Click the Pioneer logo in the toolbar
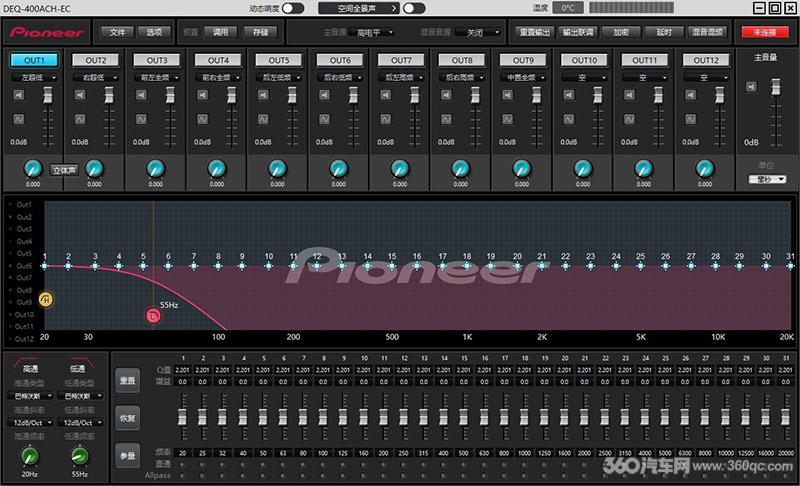The width and height of the screenshot is (800, 486). (x=46, y=33)
